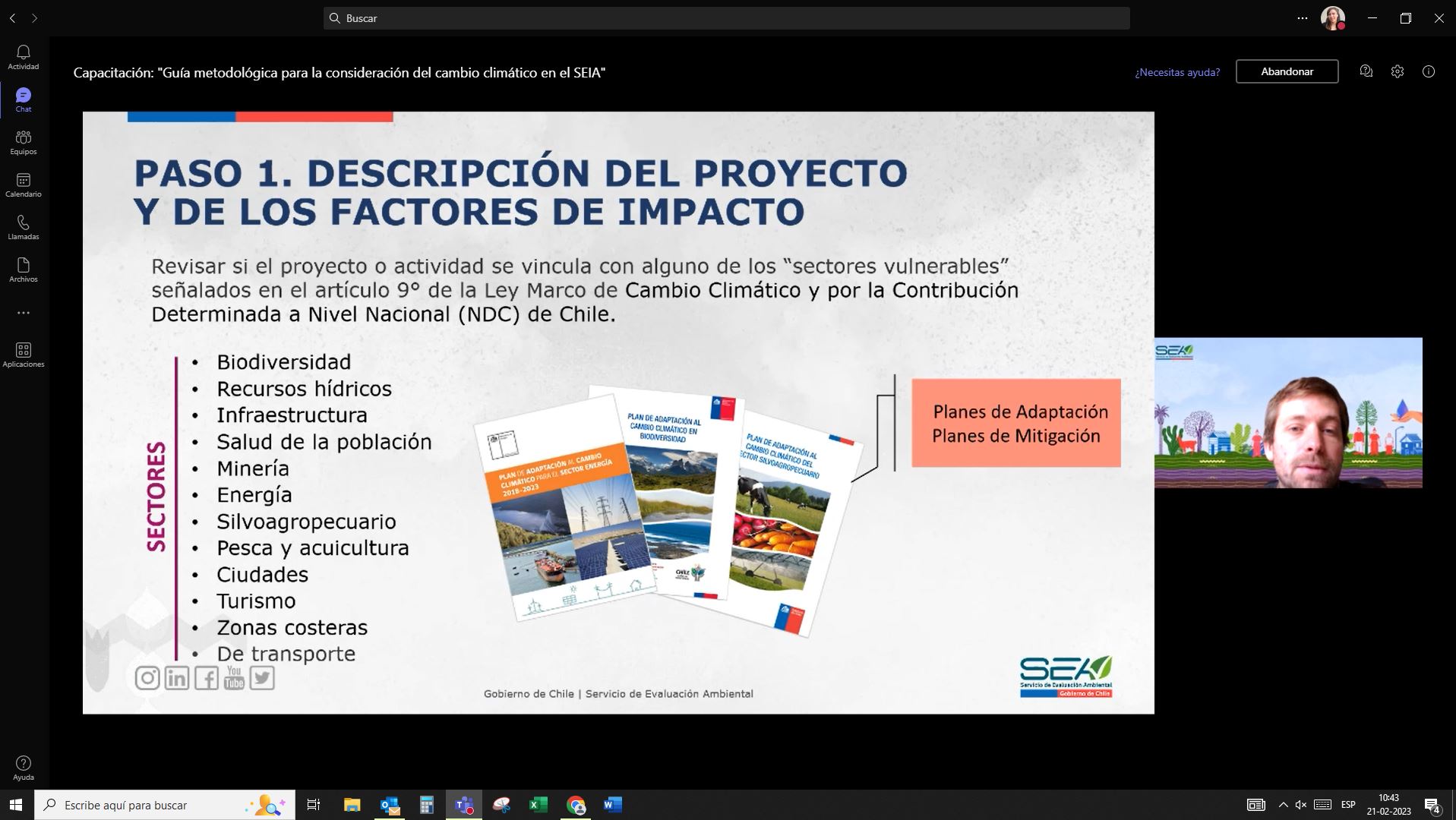Open the event settings gear icon

pos(1398,71)
